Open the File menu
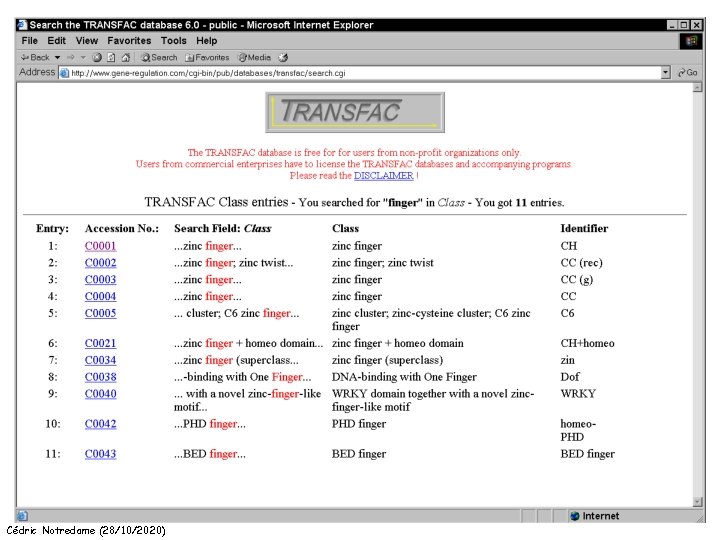 point(29,41)
